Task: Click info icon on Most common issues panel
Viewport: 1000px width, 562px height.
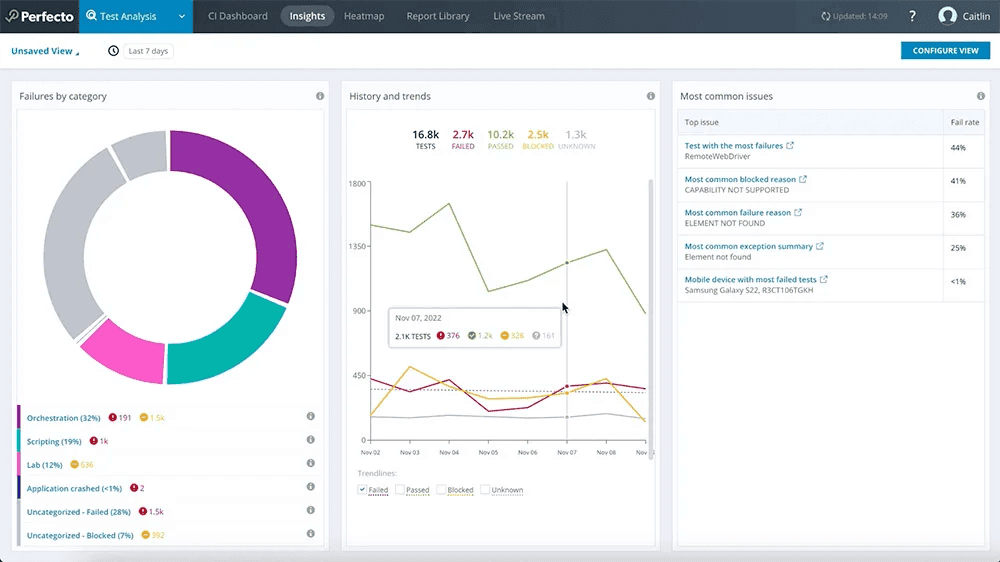Action: 981,96
